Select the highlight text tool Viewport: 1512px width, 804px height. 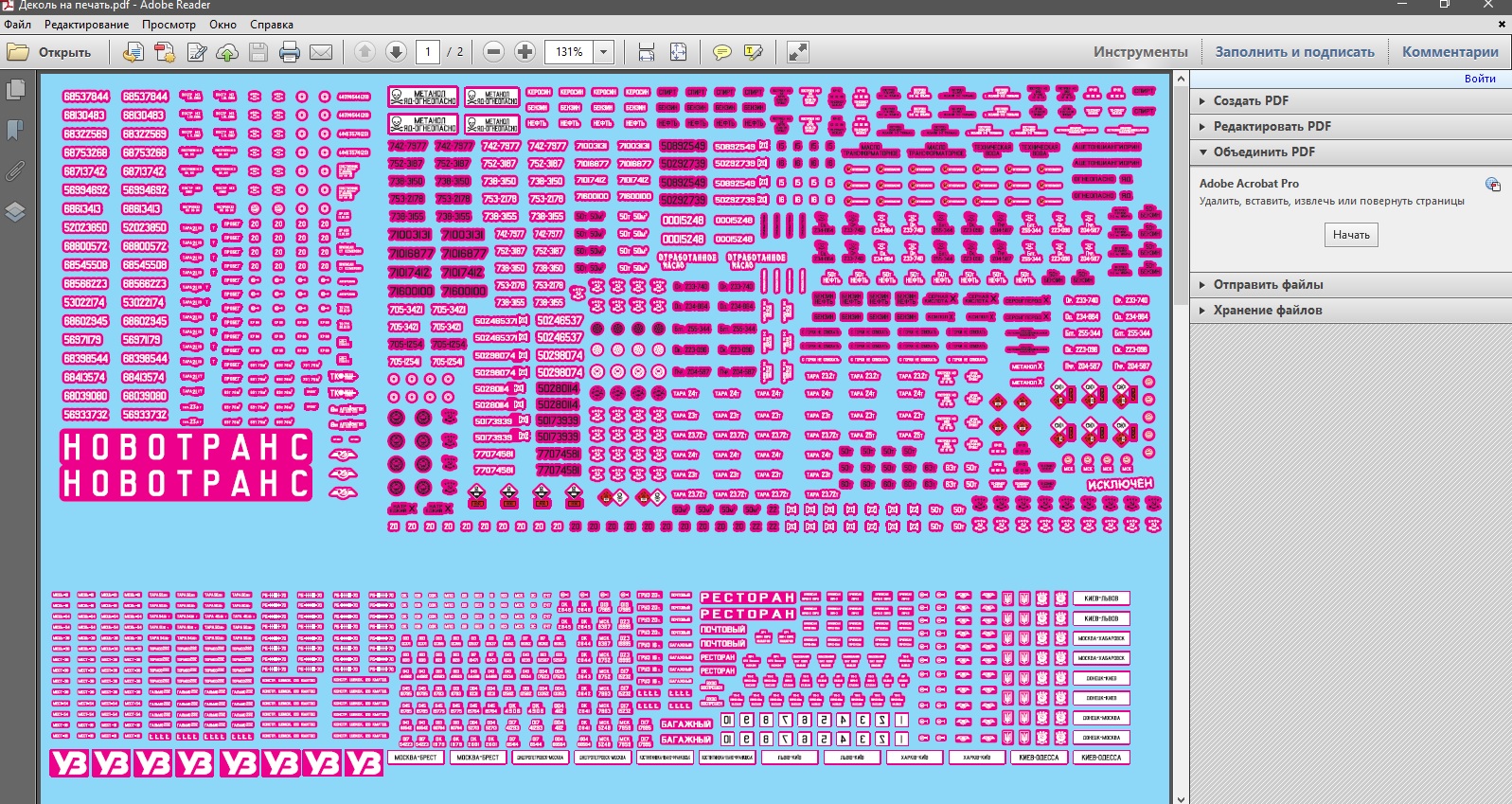click(x=754, y=52)
